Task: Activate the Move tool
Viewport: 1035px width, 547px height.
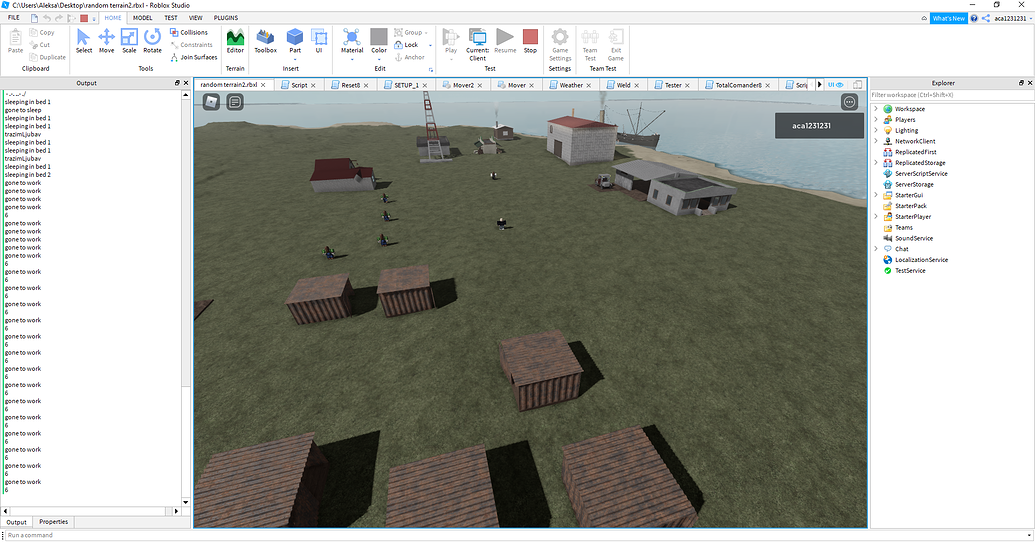Action: [x=106, y=41]
